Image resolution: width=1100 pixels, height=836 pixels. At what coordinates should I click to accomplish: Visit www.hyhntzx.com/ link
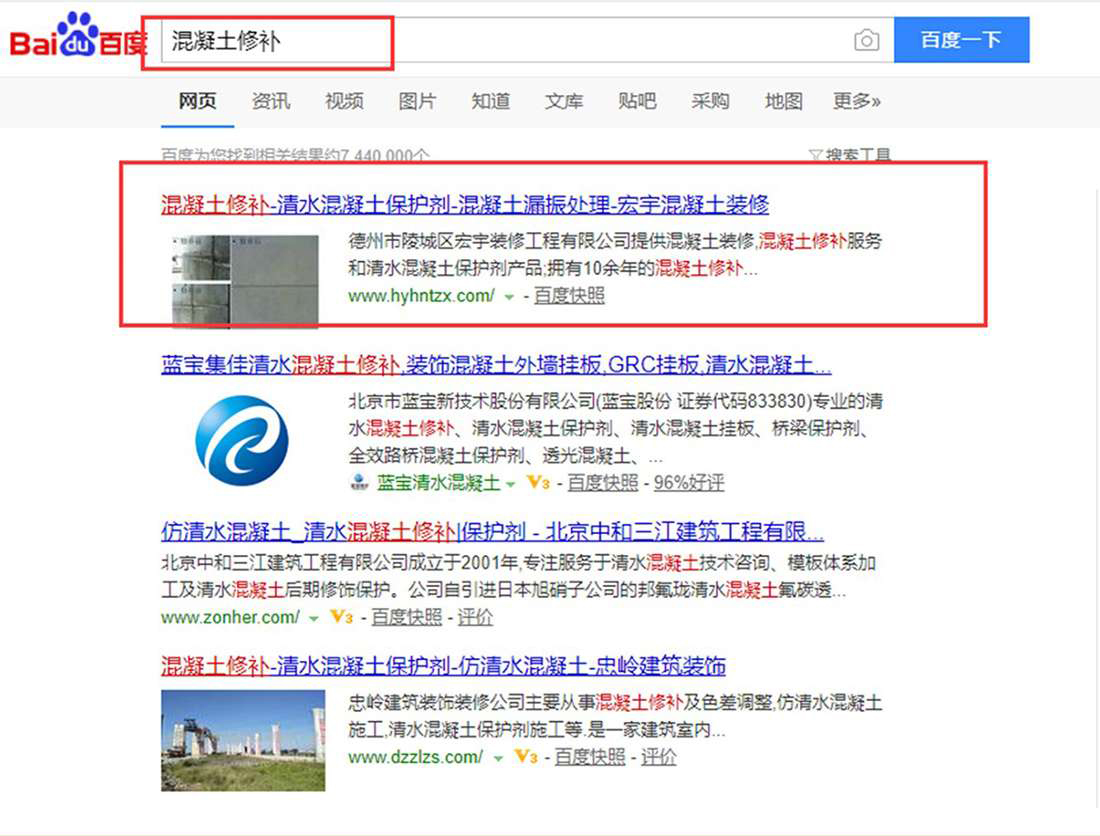coord(422,296)
